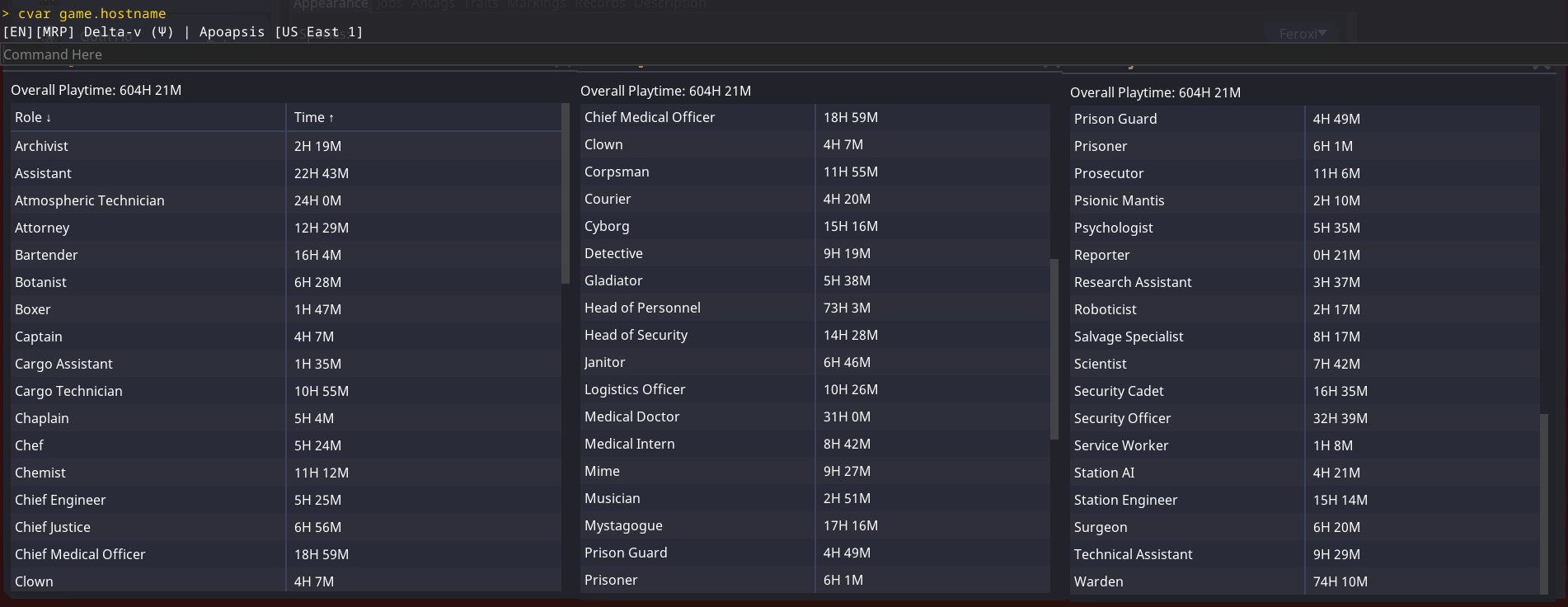Screen dimensions: 1568x607
Task: Click the scrollbar of the left playtime panel
Action: pos(565,194)
